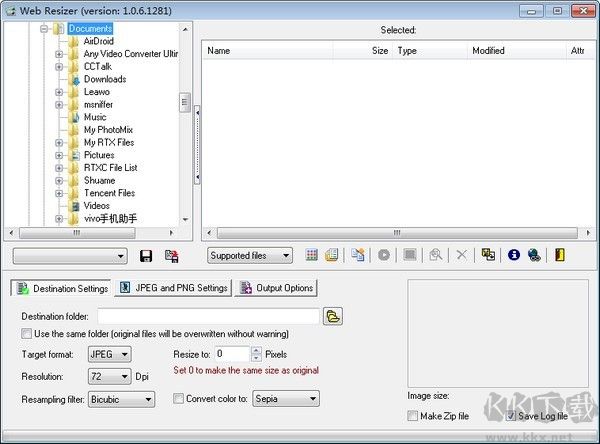
Task: Click the Music folder icon in tree
Action: point(75,117)
